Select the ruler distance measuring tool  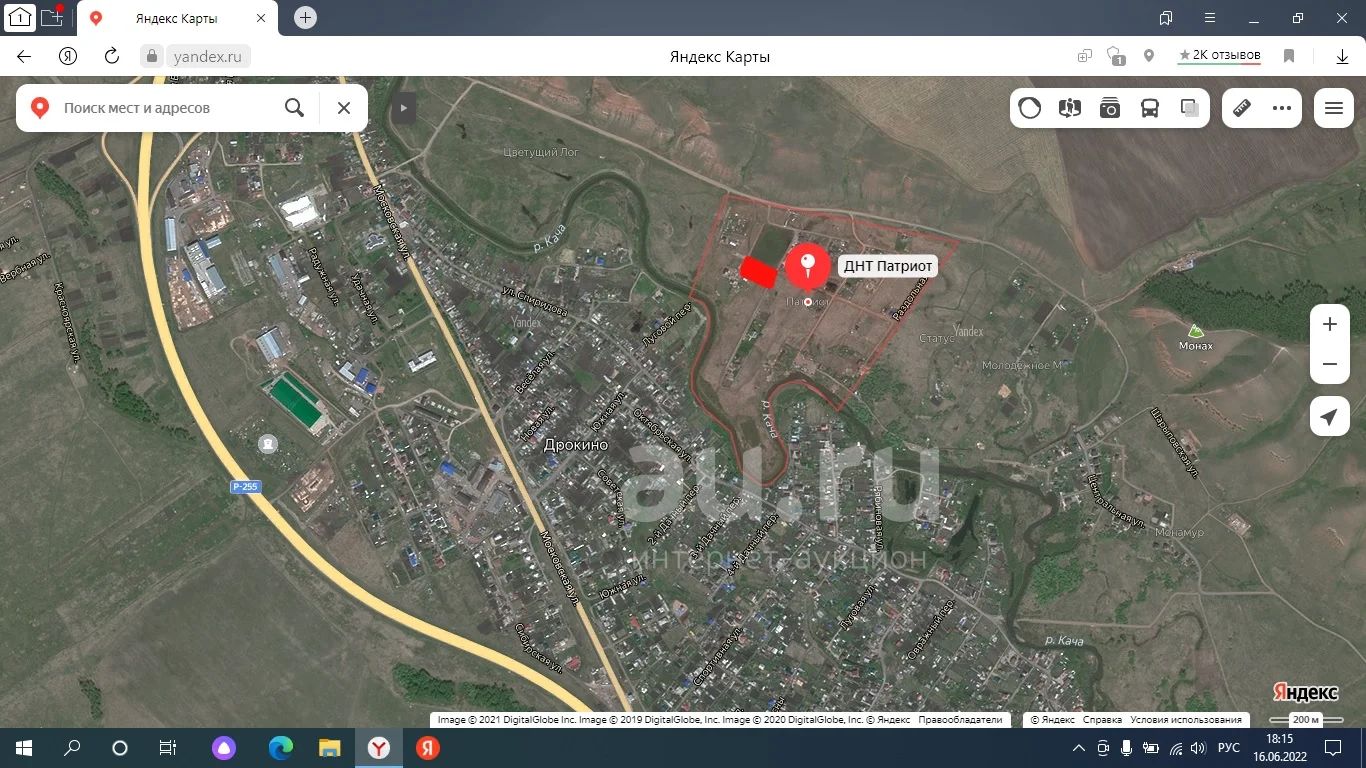pyautogui.click(x=1242, y=108)
